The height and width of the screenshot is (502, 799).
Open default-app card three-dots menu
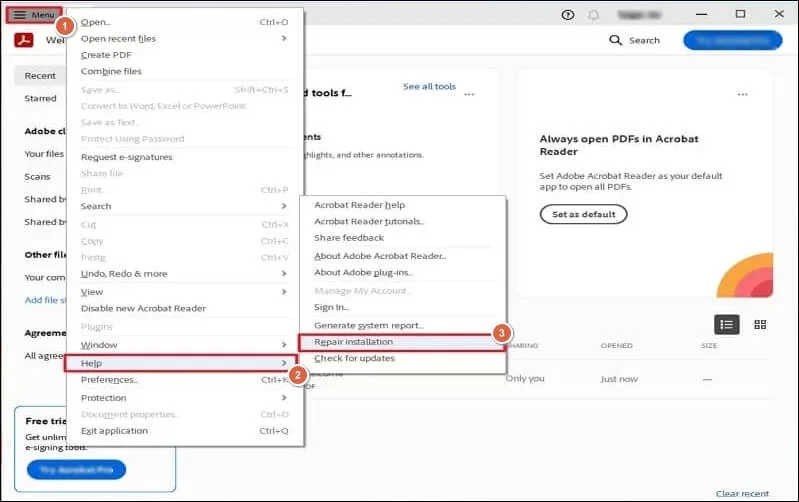tap(742, 94)
